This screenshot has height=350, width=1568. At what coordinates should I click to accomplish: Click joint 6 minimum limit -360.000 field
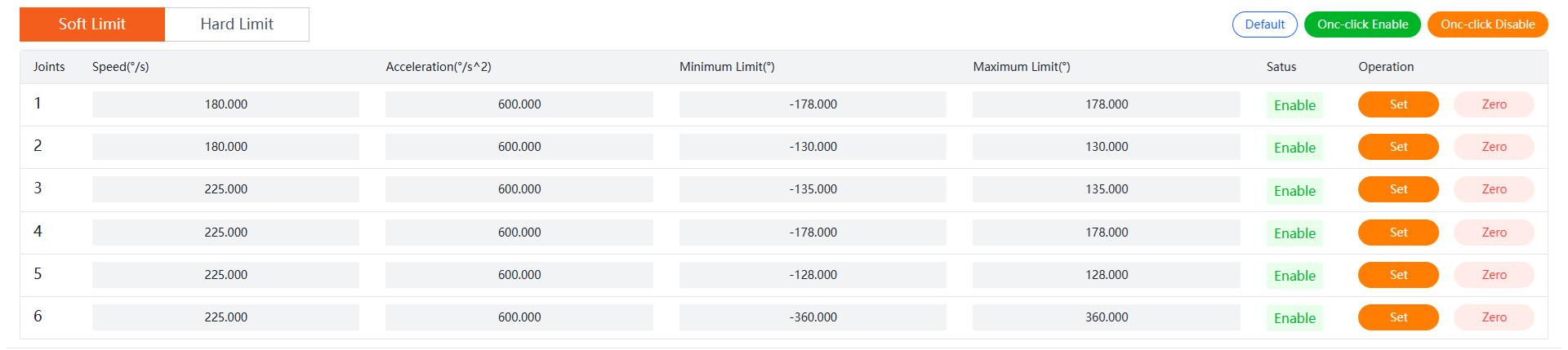point(813,317)
